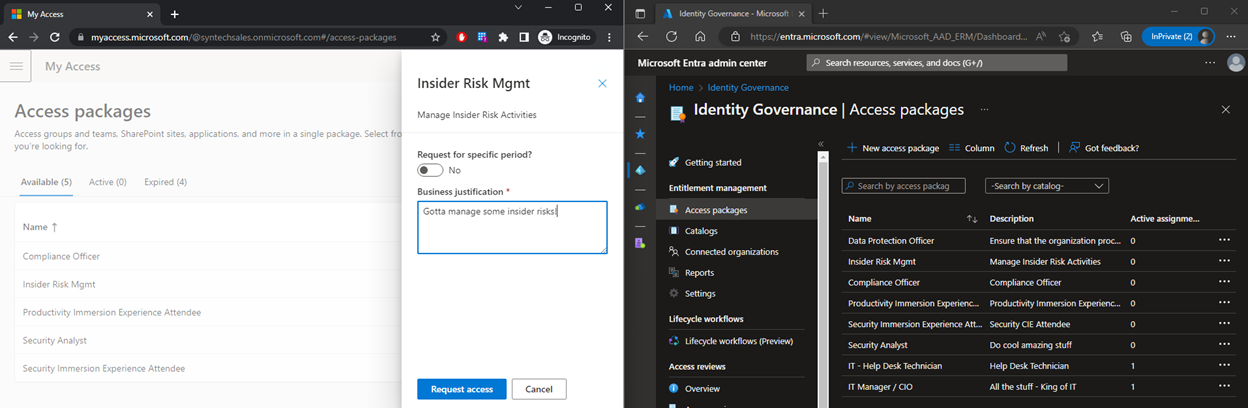Viewport: 1248px width, 408px height.
Task: Bookmark the My Access page with star icon
Action: pos(436,37)
